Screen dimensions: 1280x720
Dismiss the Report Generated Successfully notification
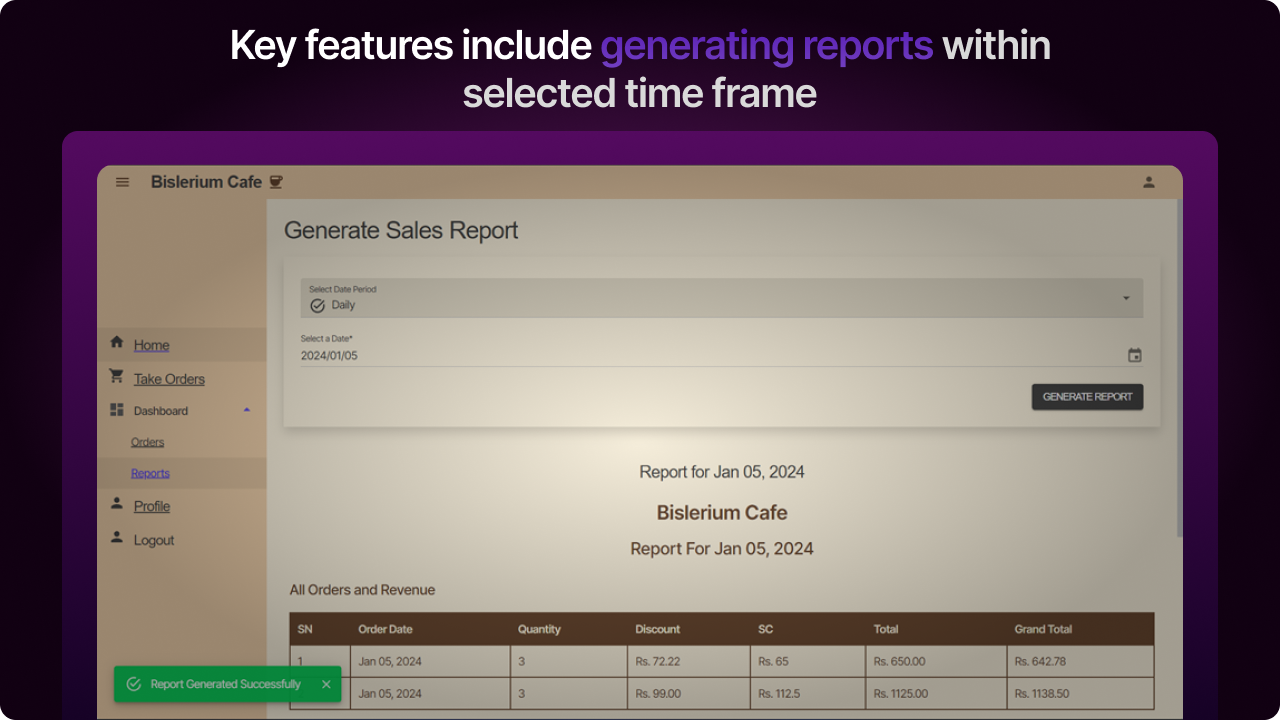pos(325,684)
